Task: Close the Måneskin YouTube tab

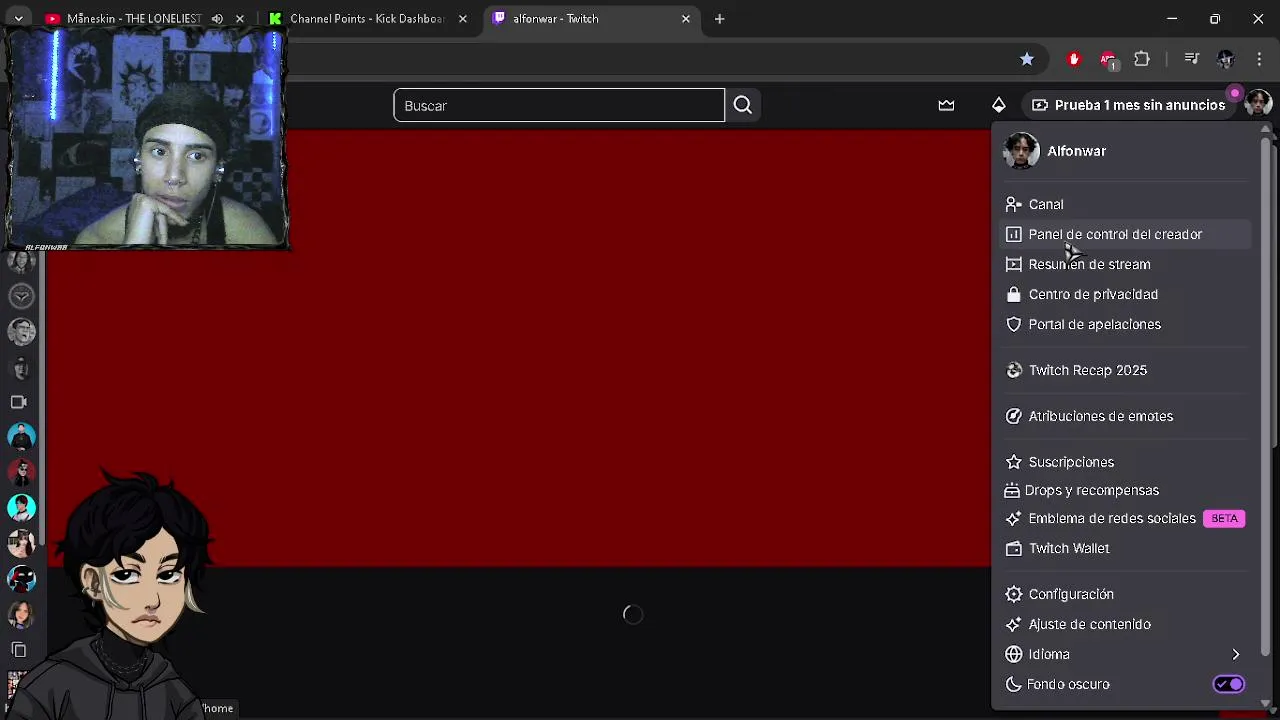Action: 239,19
